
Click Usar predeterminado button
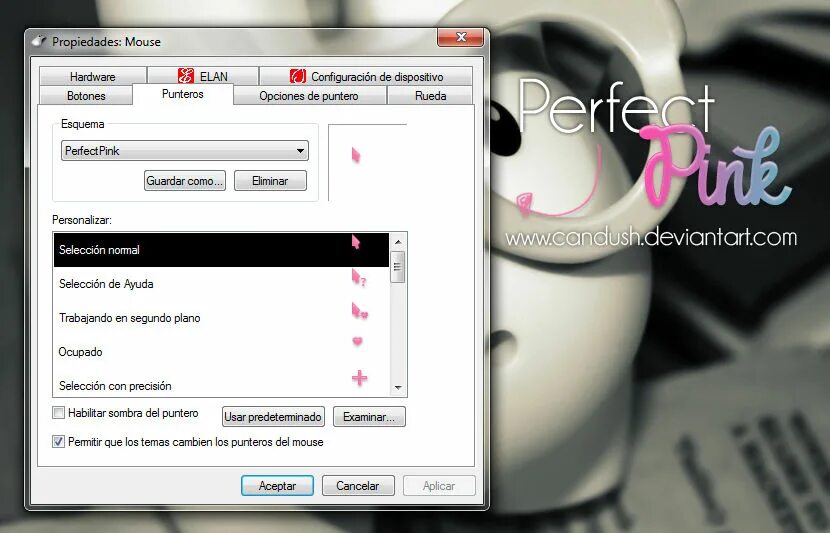(x=273, y=417)
